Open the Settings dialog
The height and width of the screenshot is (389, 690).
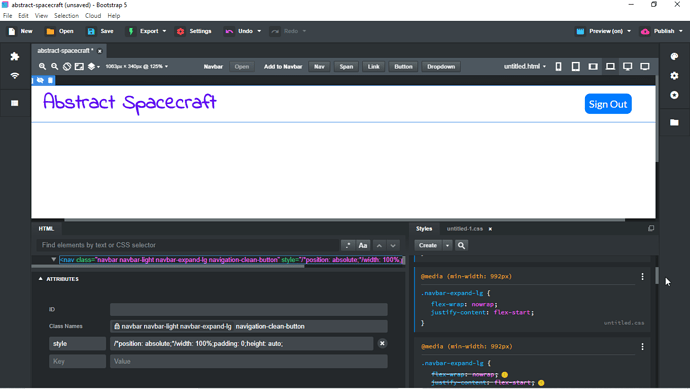click(194, 31)
